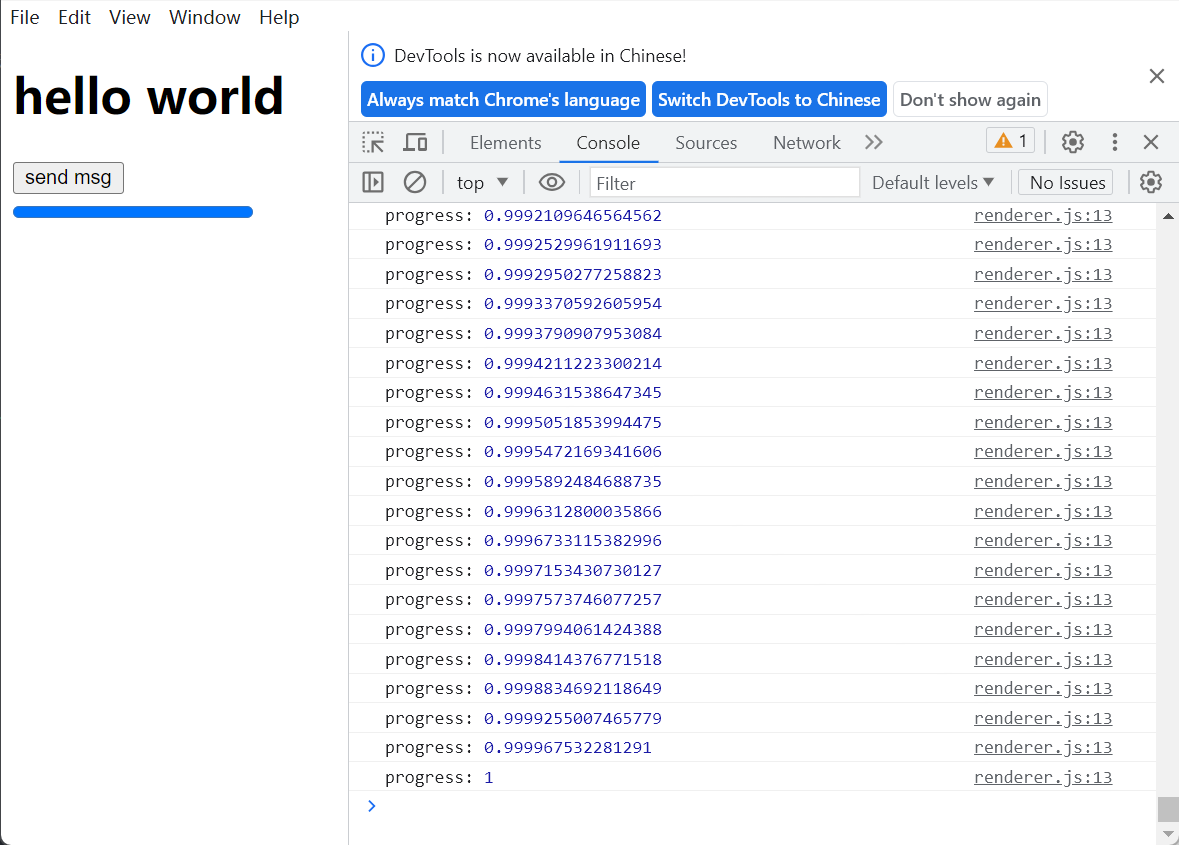Select log value 0.9995472169341606

pyautogui.click(x=573, y=452)
